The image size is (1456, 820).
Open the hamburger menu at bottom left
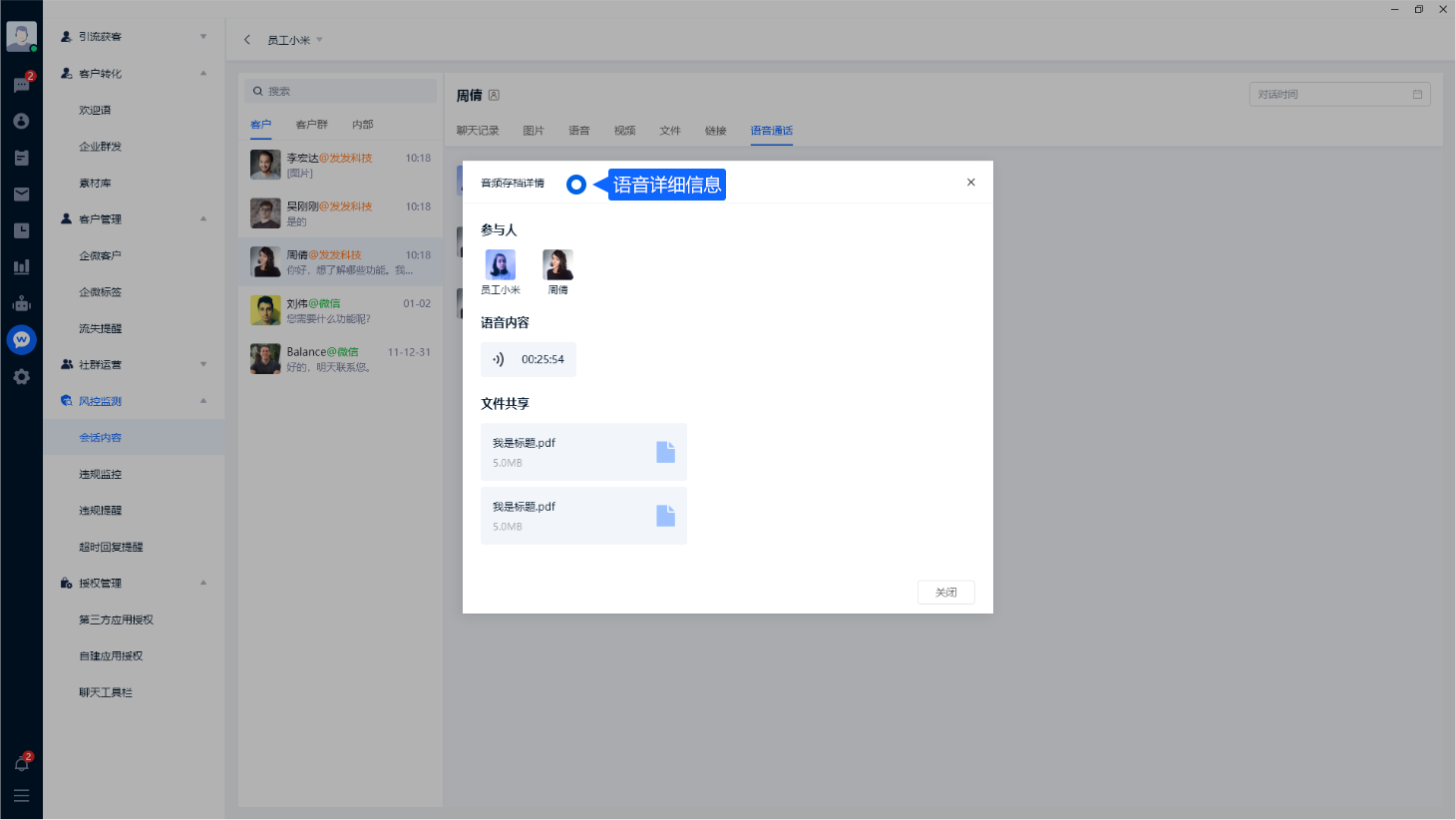click(21, 796)
